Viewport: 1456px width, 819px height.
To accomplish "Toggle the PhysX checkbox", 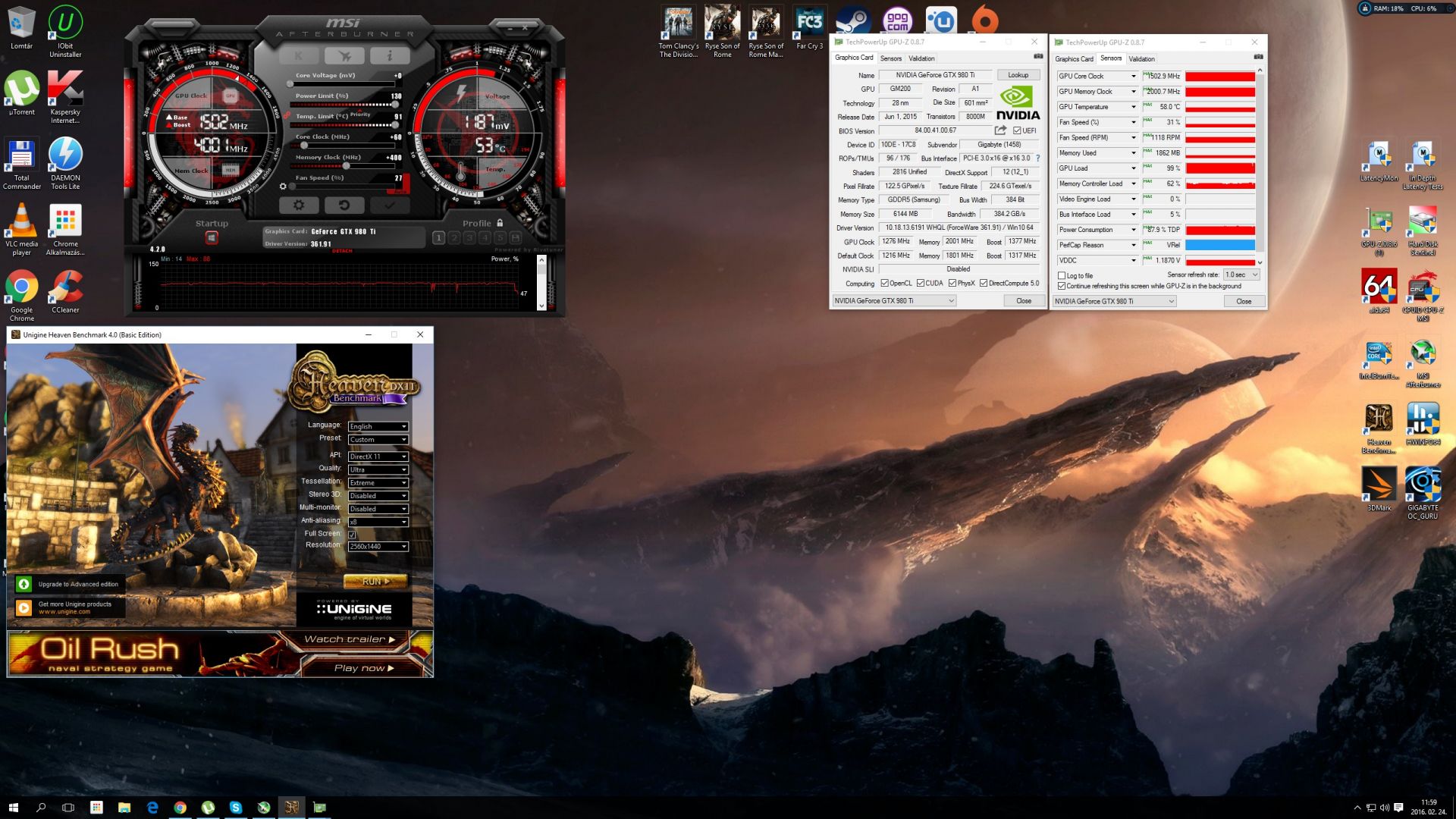I will pyautogui.click(x=952, y=284).
